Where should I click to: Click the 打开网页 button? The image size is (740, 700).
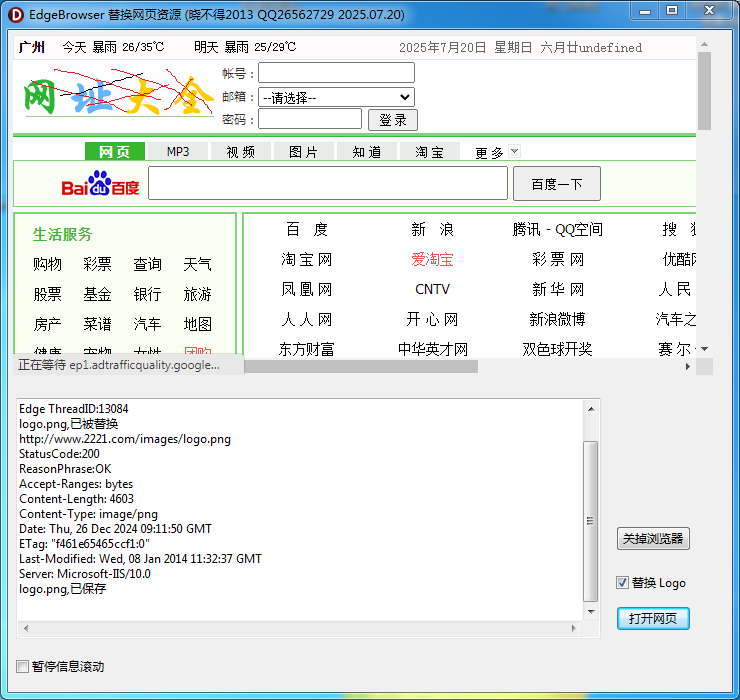[x=653, y=618]
